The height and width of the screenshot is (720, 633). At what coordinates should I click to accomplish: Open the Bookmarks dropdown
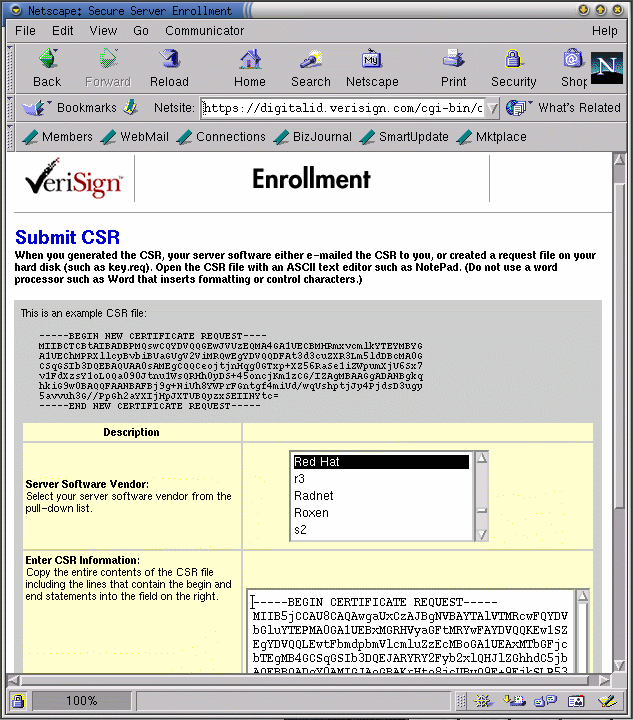[73, 108]
